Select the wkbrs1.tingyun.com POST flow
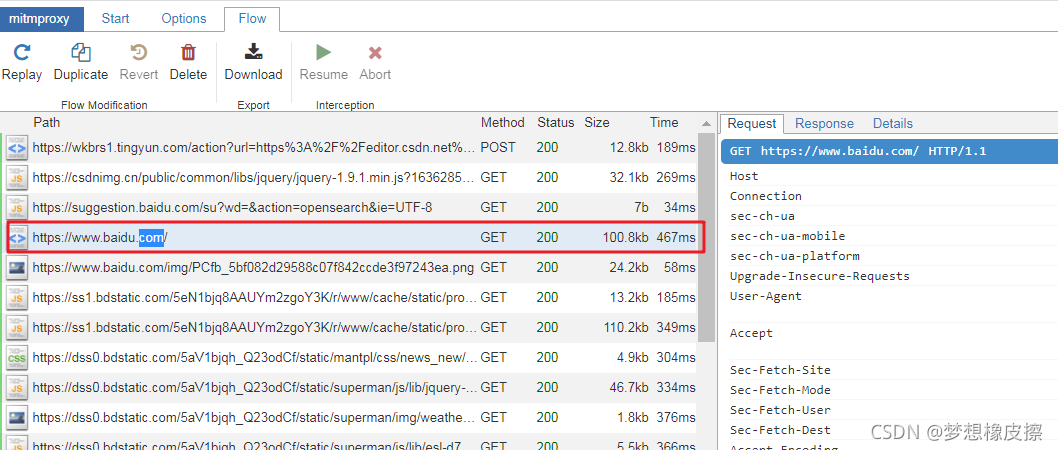1058x450 pixels. 351,148
